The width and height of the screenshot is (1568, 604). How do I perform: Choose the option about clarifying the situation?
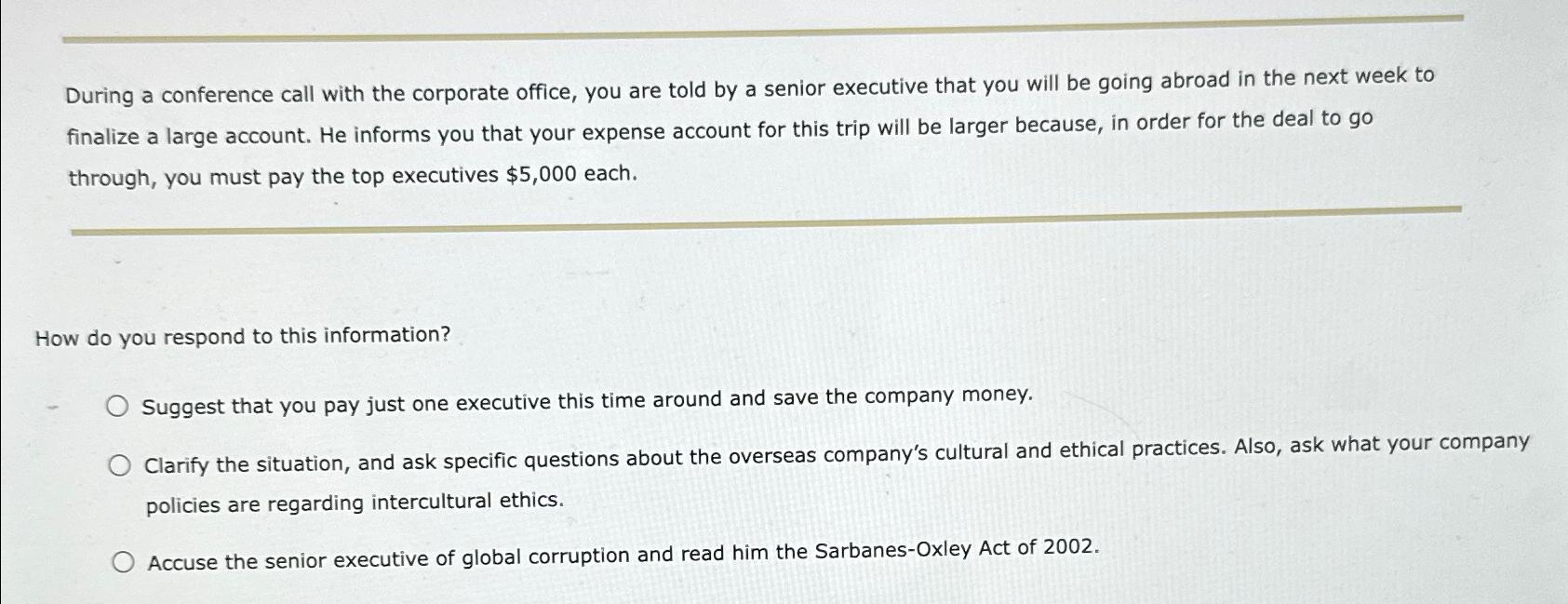click(121, 463)
